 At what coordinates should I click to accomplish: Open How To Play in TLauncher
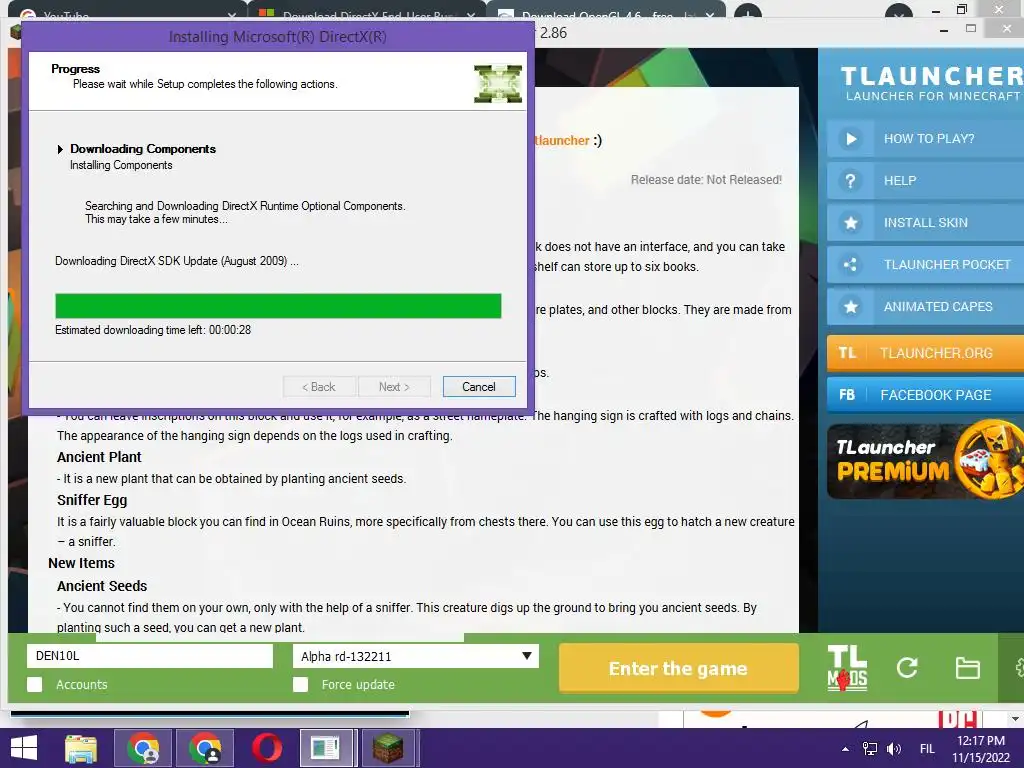929,138
